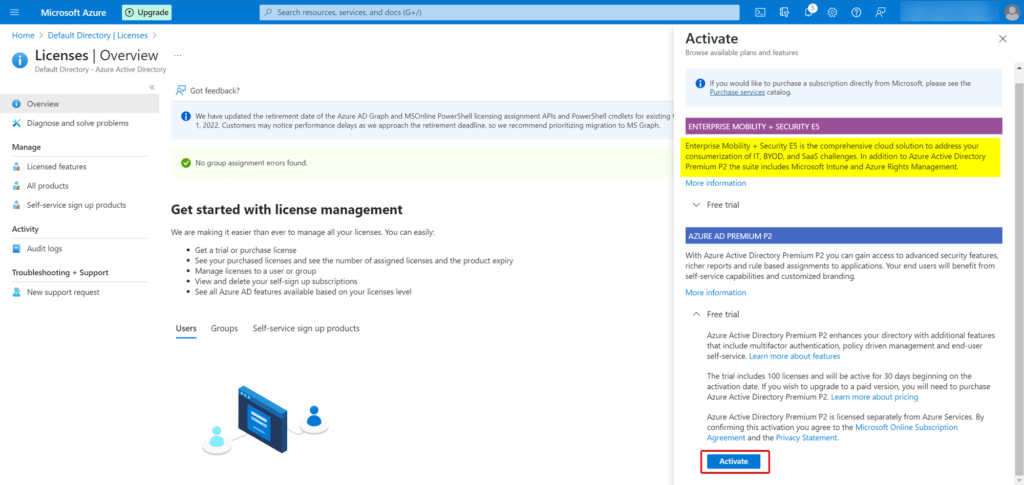Click the AZURE AD PREMIUM P2 header
This screenshot has width=1024, height=485.
(x=843, y=236)
